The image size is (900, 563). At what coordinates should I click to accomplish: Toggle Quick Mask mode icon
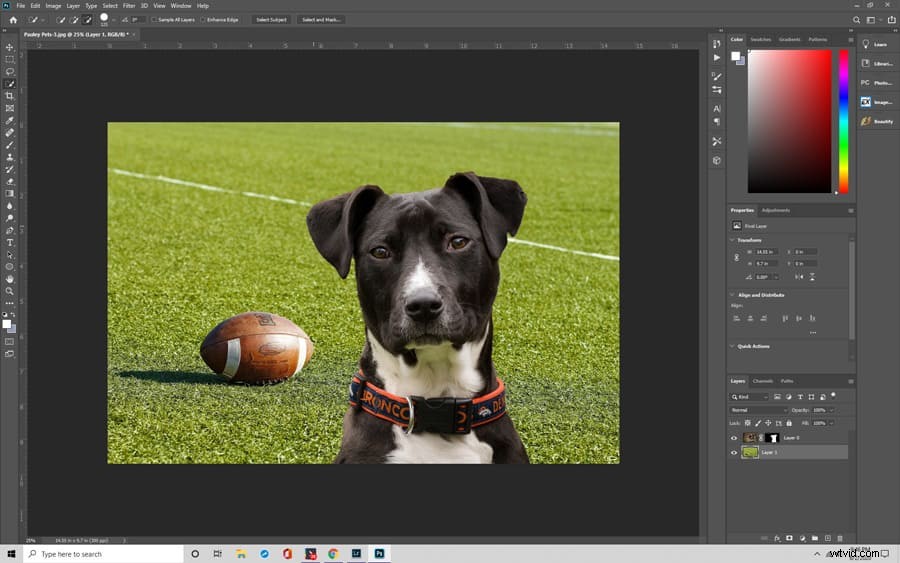[x=10, y=342]
